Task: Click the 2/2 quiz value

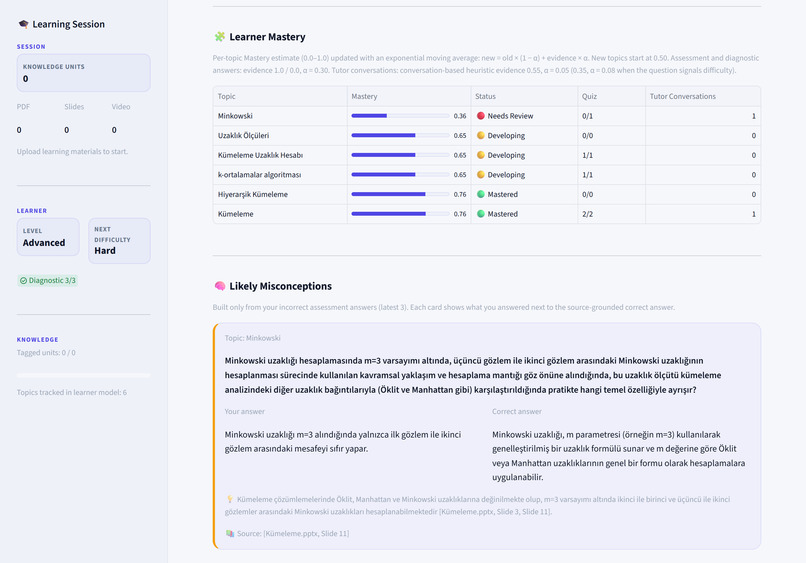Action: 588,214
